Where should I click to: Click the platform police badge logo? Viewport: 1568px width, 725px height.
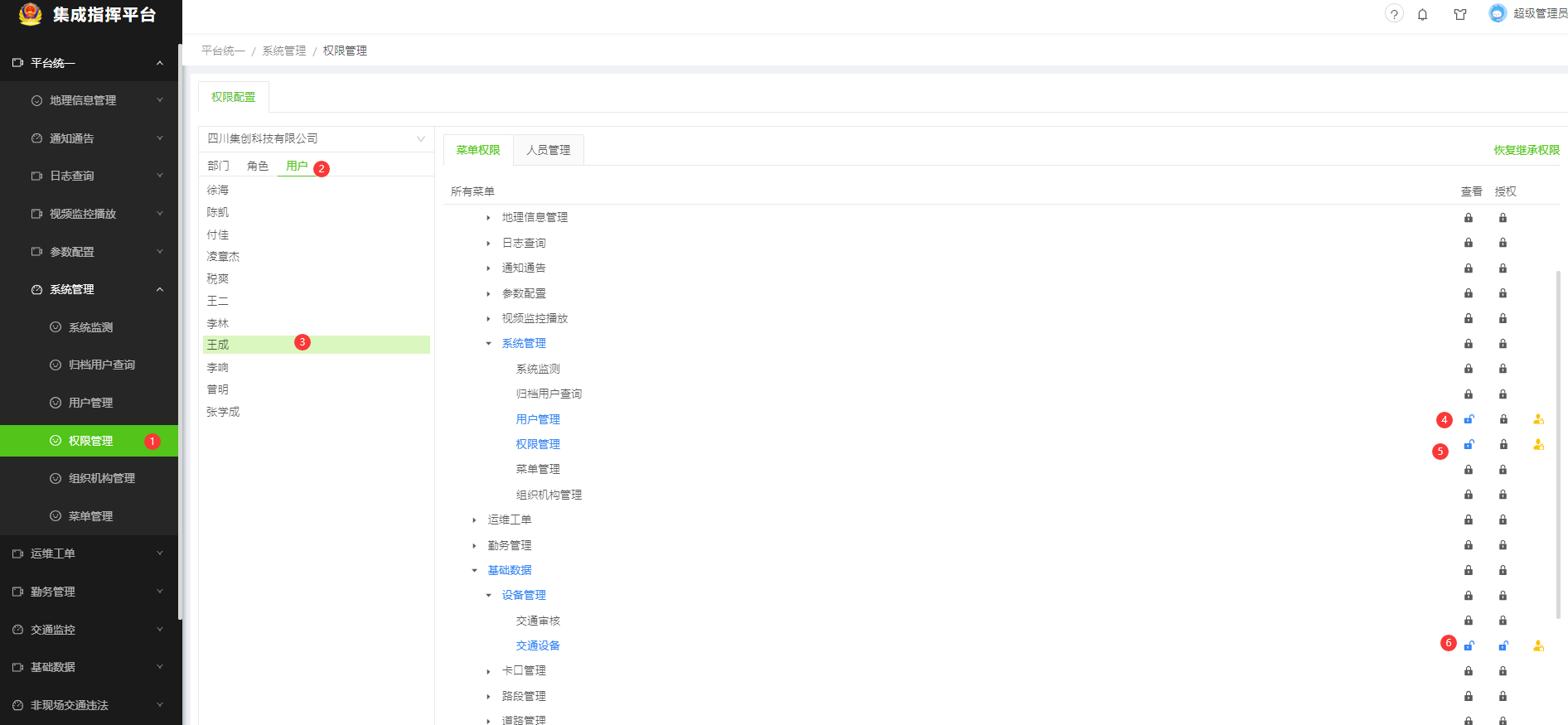coord(30,14)
